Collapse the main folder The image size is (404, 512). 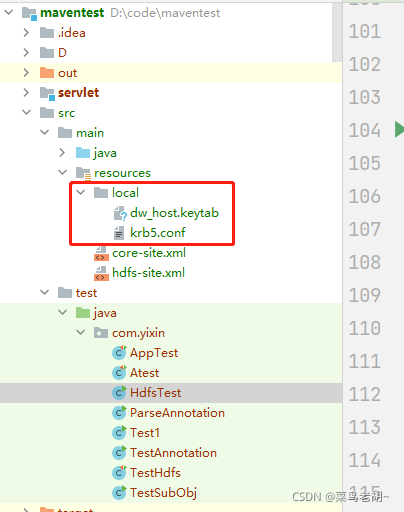[44, 132]
